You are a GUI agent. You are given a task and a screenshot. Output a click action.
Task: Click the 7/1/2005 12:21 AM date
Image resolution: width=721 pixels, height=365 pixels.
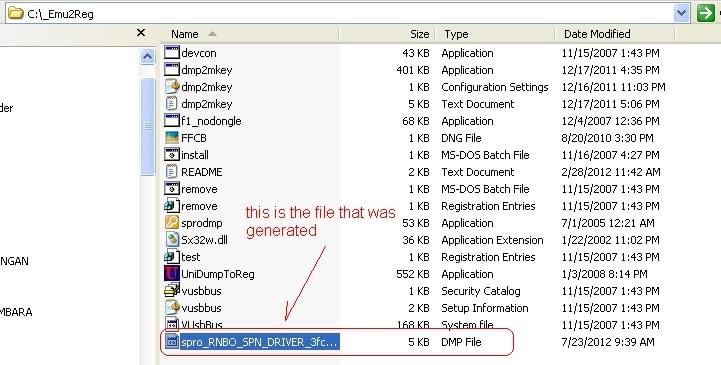pyautogui.click(x=607, y=223)
